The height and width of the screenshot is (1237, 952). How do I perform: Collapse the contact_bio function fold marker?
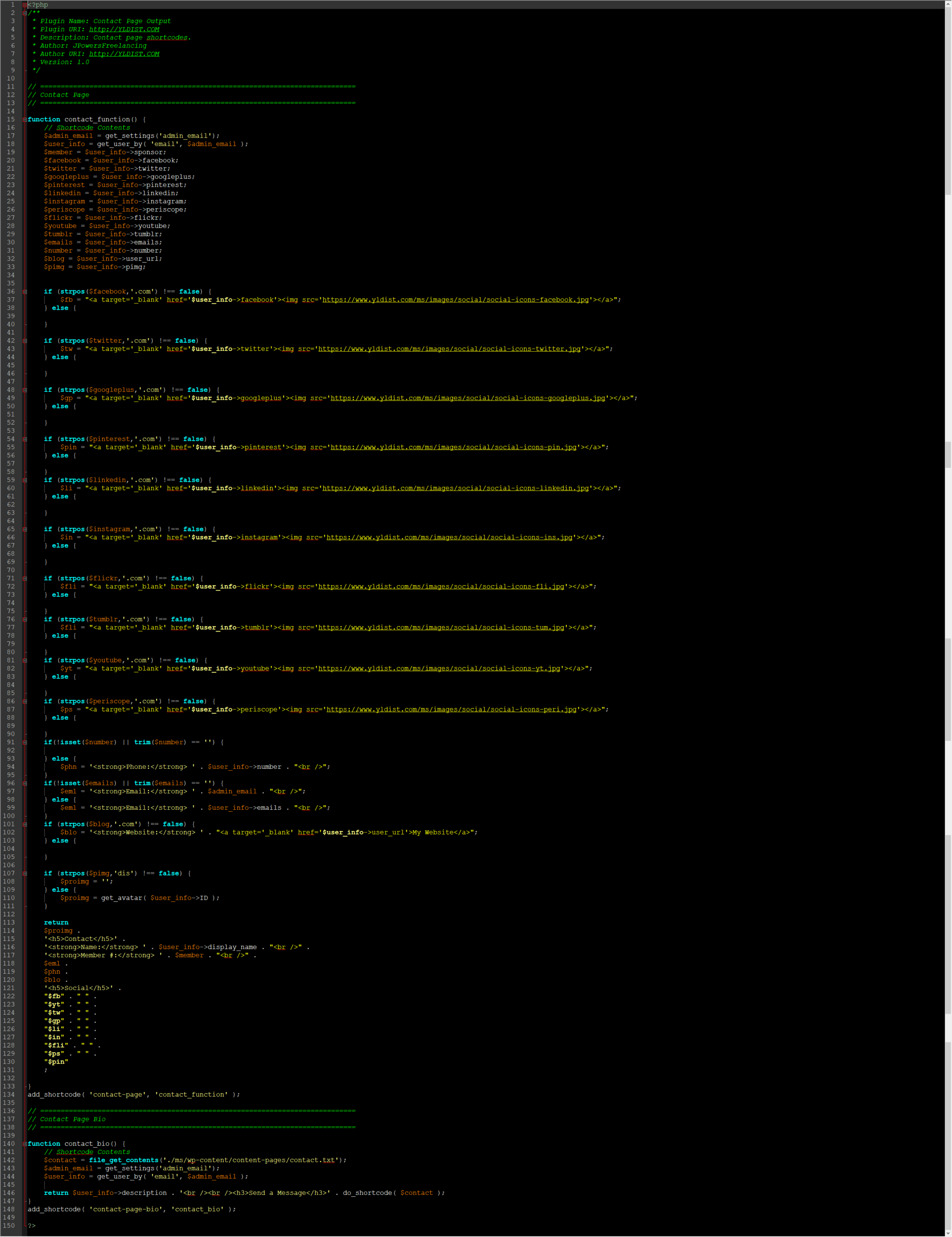(25, 1144)
